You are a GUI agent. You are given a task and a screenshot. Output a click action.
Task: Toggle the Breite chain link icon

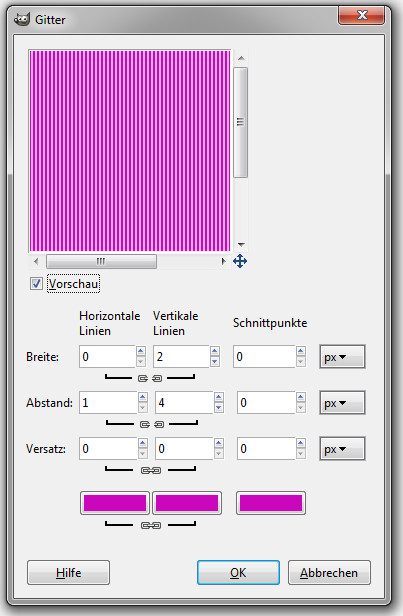[150, 378]
